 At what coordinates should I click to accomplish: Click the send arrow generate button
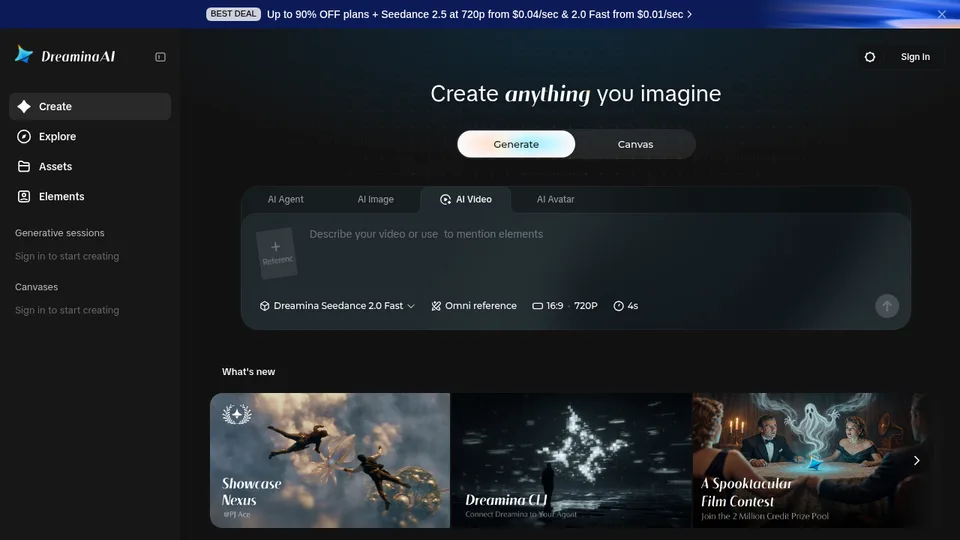[x=887, y=306]
